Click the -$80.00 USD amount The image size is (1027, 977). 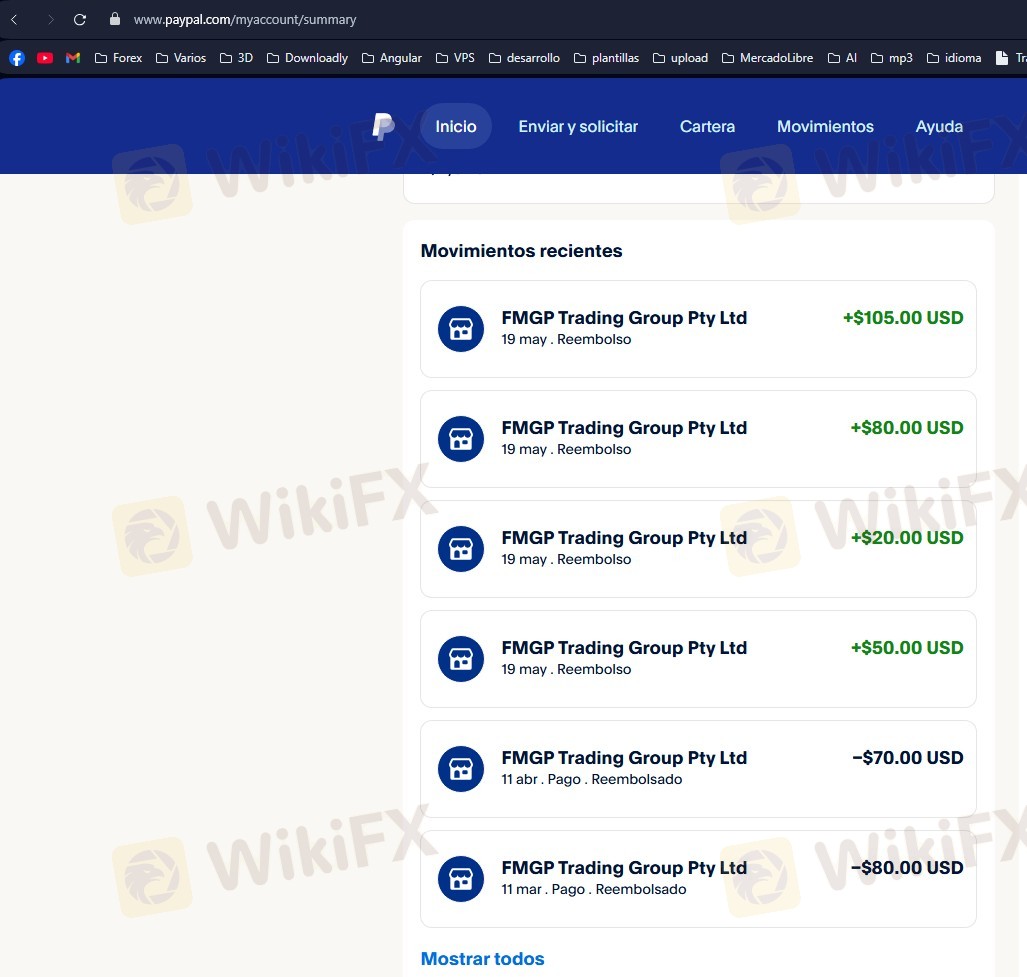point(907,868)
